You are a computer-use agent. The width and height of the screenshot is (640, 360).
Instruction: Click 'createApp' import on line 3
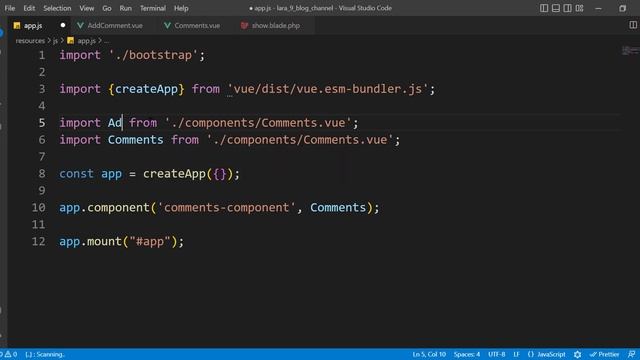146,89
